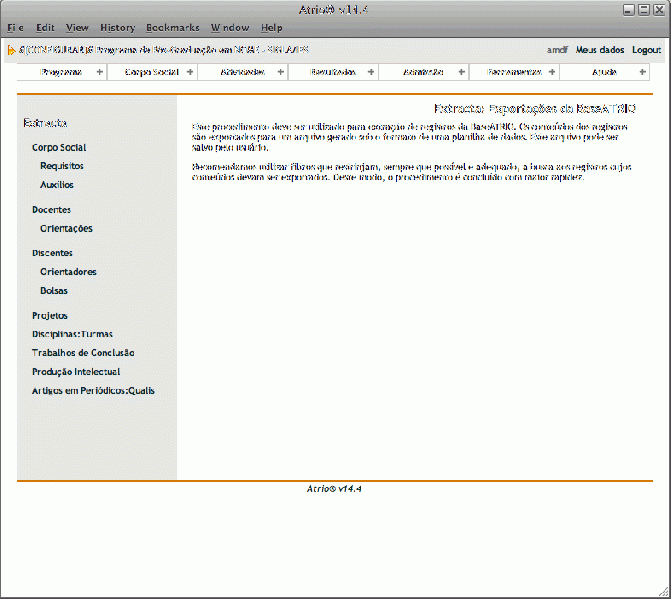Viewport: 671px width, 599px height.
Task: Select the Produção Intelectual sidebar item
Action: pos(76,371)
